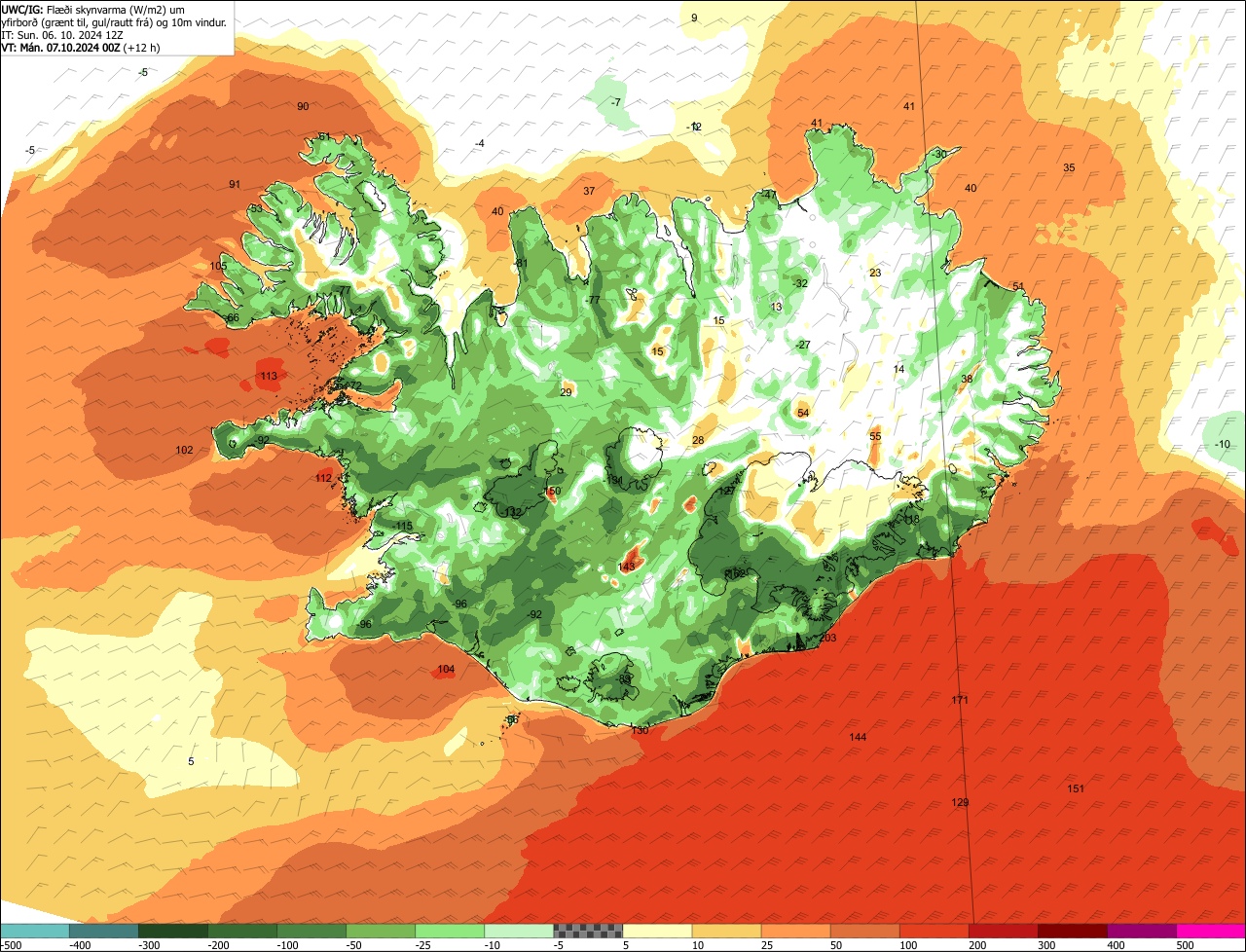The height and width of the screenshot is (952, 1246).
Task: Click the '-100' legend label
Action: [x=287, y=945]
